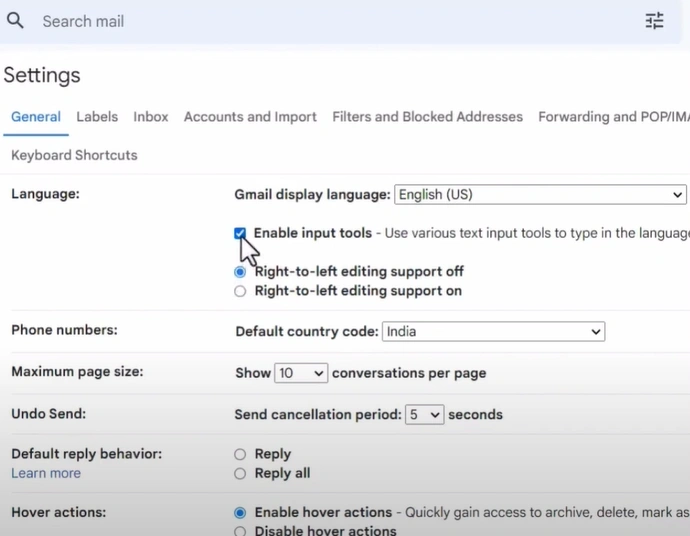Open the Send cancellation period dropdown

(424, 415)
